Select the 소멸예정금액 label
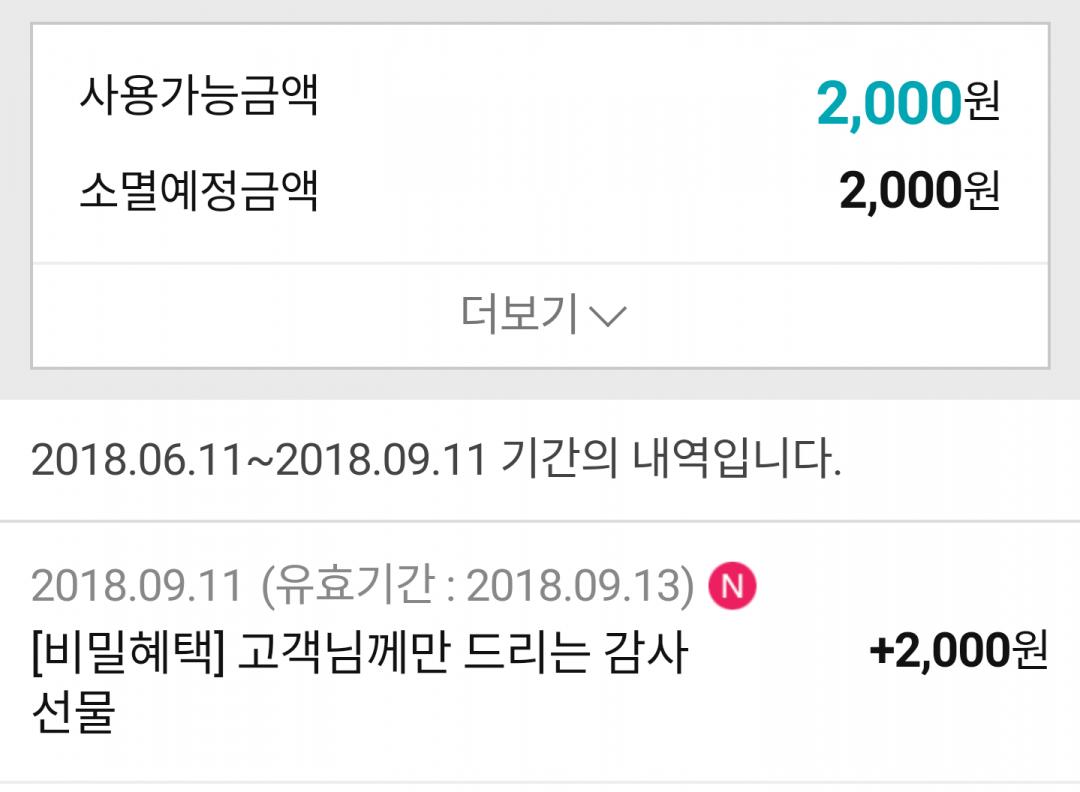The width and height of the screenshot is (1080, 792). point(198,190)
